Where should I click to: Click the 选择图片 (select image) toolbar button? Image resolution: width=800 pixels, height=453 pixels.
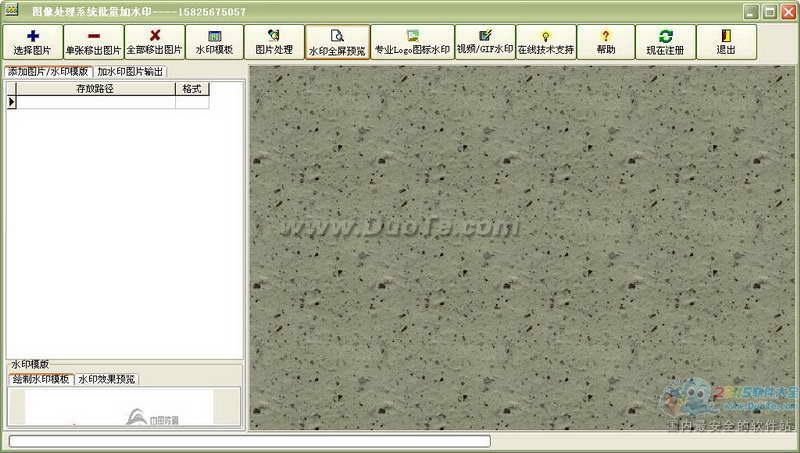33,42
